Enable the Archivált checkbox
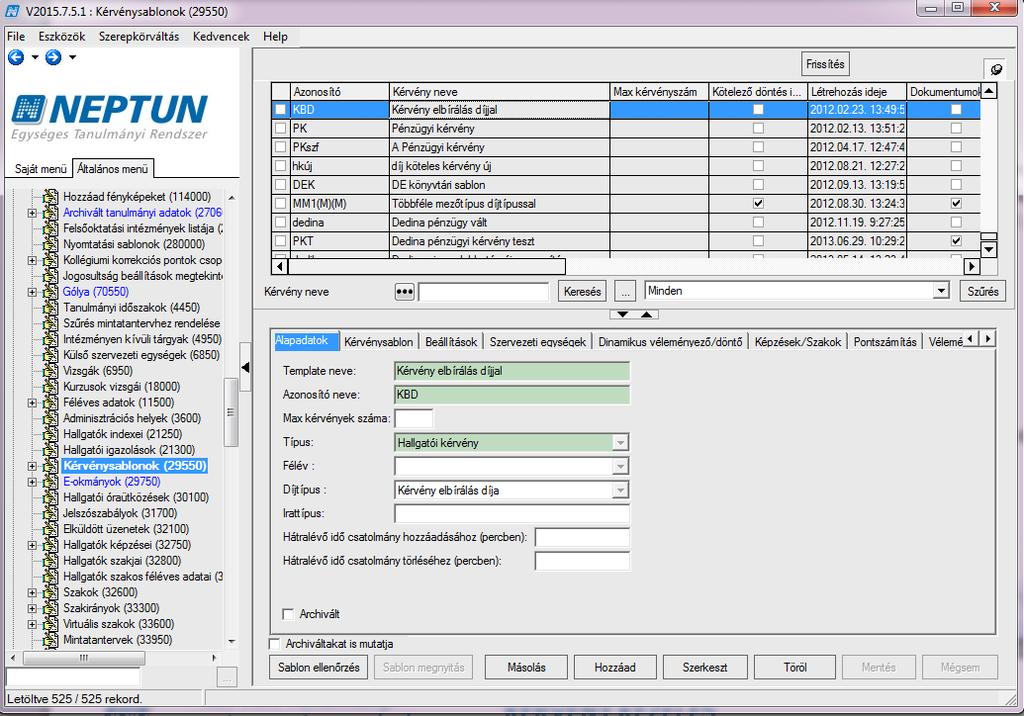1024x716 pixels. [x=288, y=614]
